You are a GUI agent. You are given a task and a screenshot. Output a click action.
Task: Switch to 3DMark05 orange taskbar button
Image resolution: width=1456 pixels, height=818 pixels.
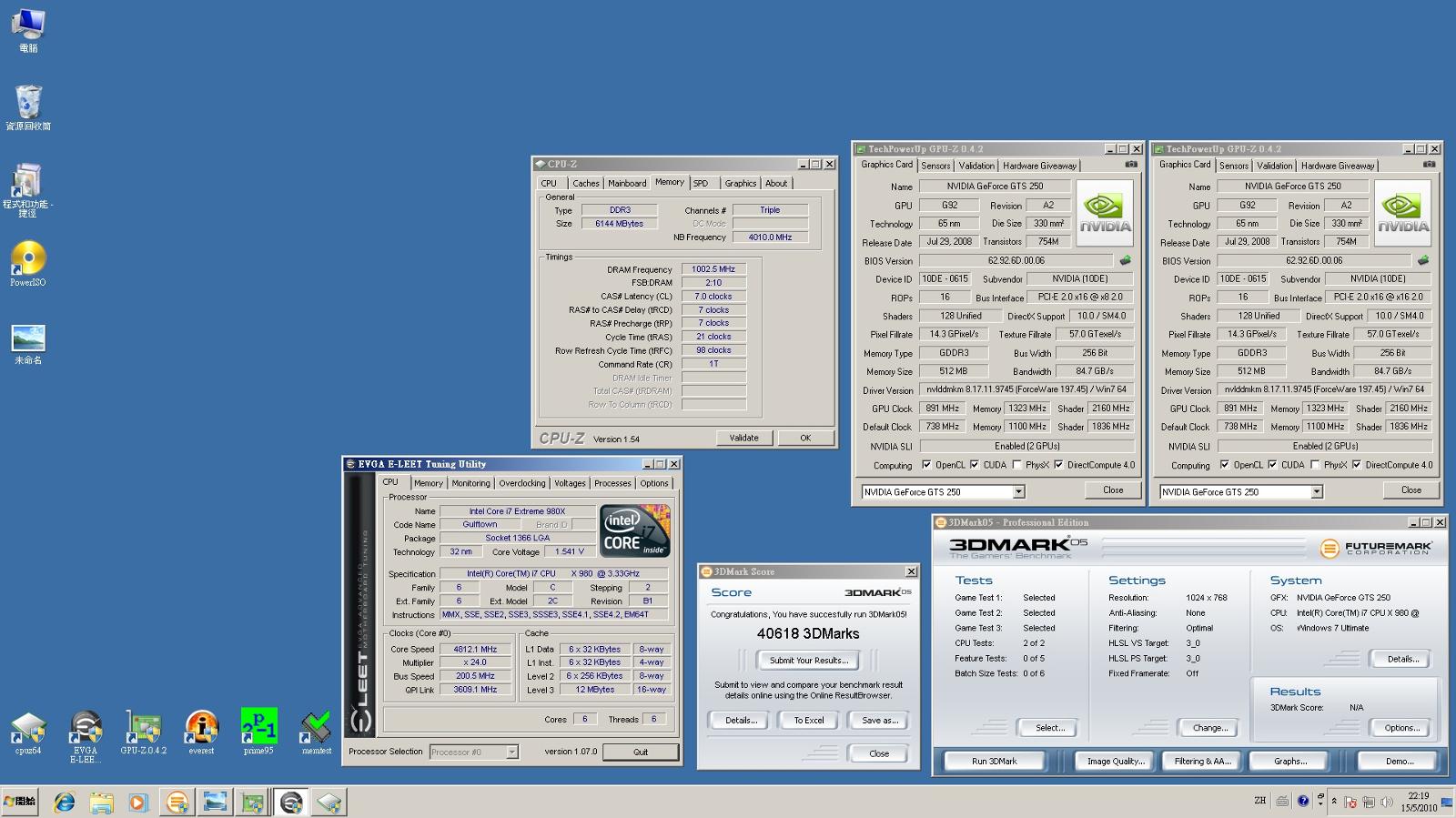point(177,803)
